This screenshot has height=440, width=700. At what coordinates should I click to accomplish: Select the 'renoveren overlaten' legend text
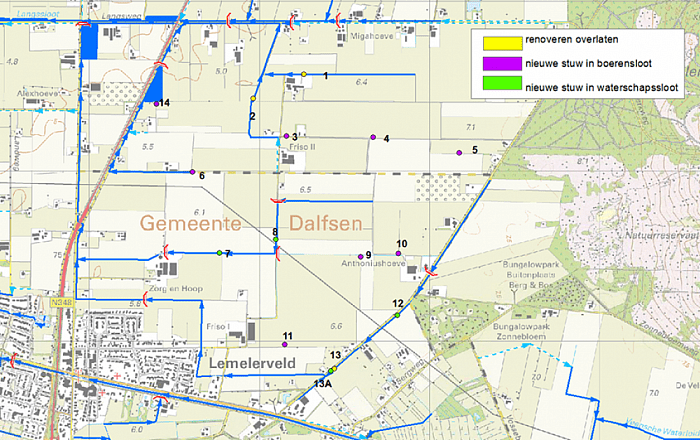(571, 40)
